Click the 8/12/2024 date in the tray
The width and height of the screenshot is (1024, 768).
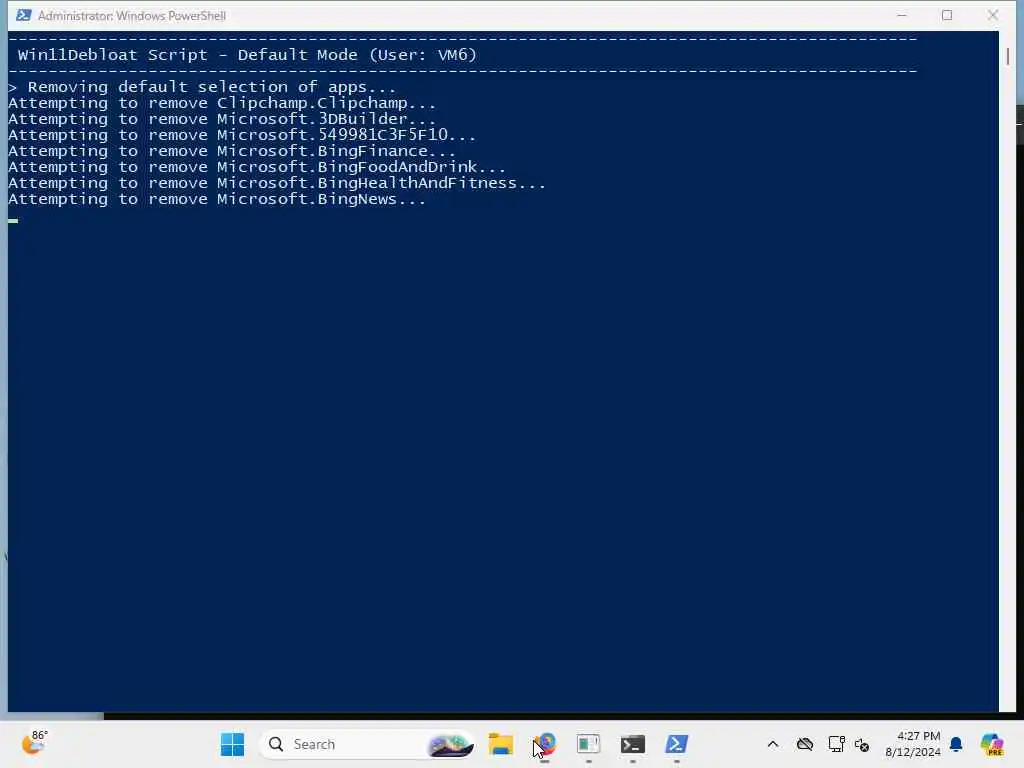pos(913,752)
